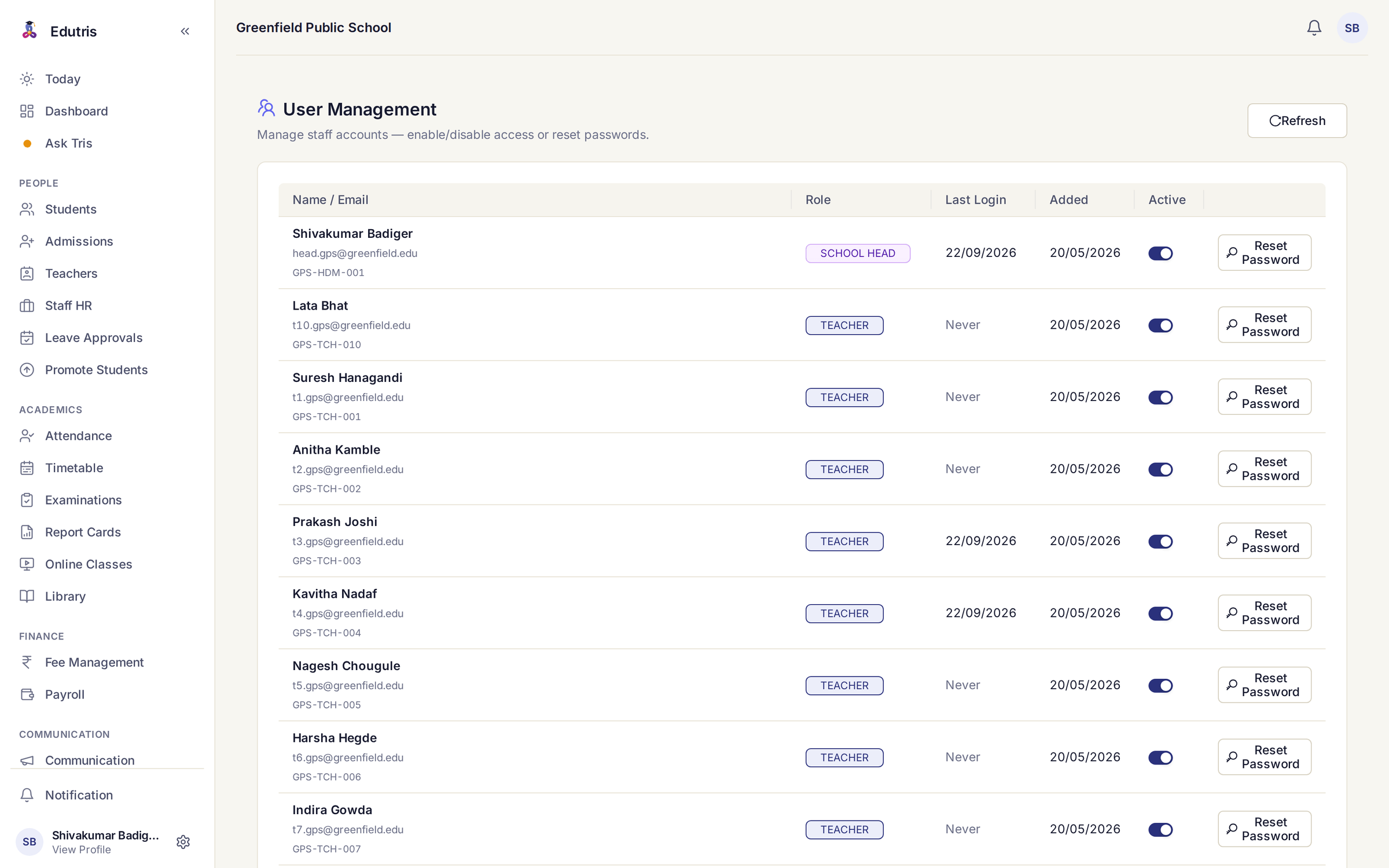Disable Shivakumar Badiger's active toggle
This screenshot has height=868, width=1389.
(x=1160, y=253)
